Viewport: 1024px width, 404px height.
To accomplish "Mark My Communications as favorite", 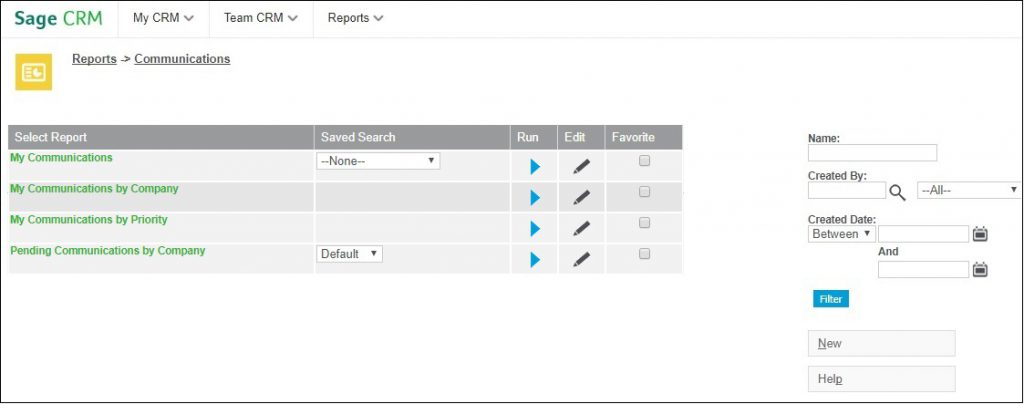I will (x=645, y=161).
